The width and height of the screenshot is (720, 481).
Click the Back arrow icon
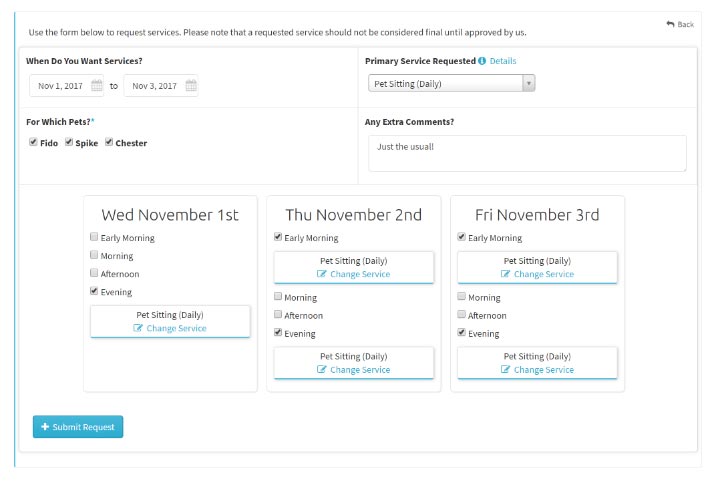pos(670,24)
